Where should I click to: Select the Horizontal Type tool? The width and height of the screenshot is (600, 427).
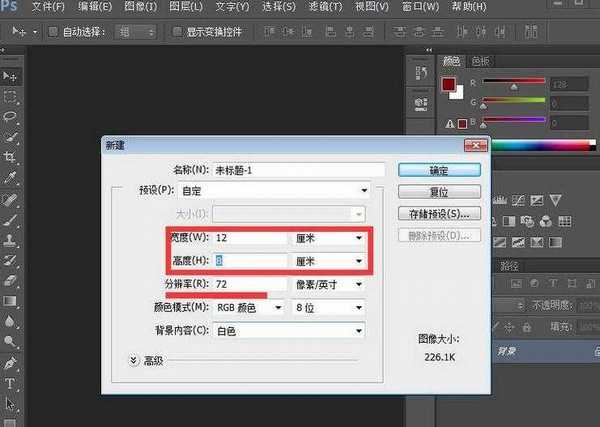click(10, 383)
